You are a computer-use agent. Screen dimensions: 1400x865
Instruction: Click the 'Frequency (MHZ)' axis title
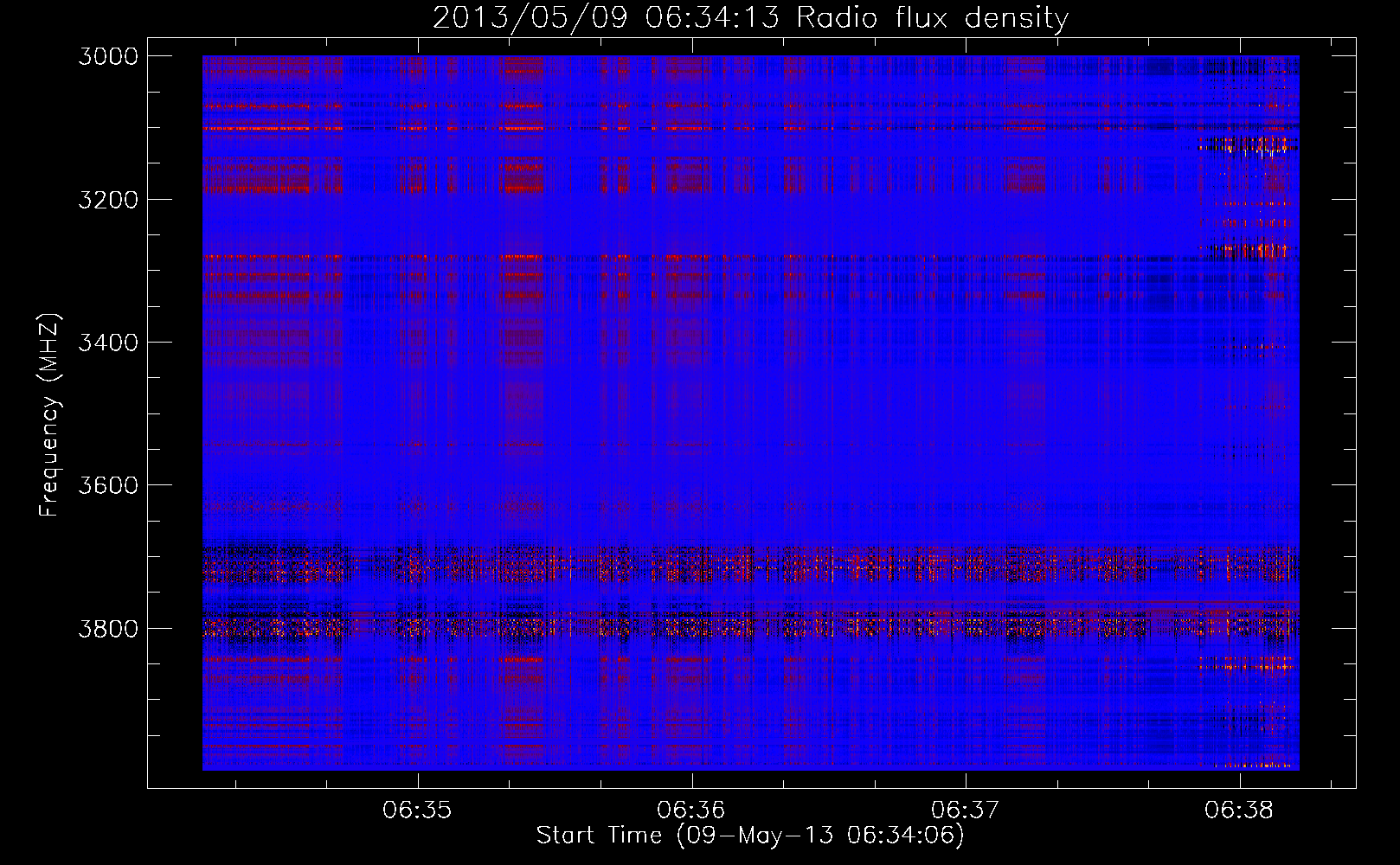(x=50, y=415)
